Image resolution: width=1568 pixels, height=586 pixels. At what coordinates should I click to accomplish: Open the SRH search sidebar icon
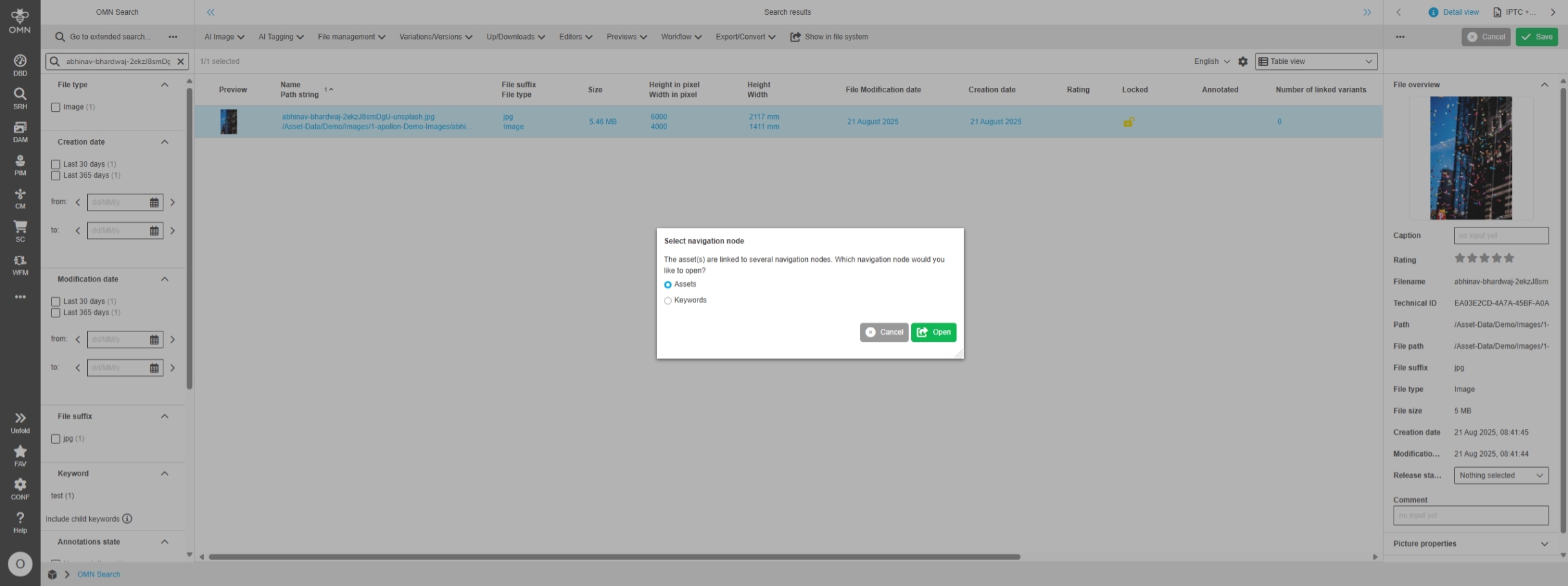coord(20,99)
